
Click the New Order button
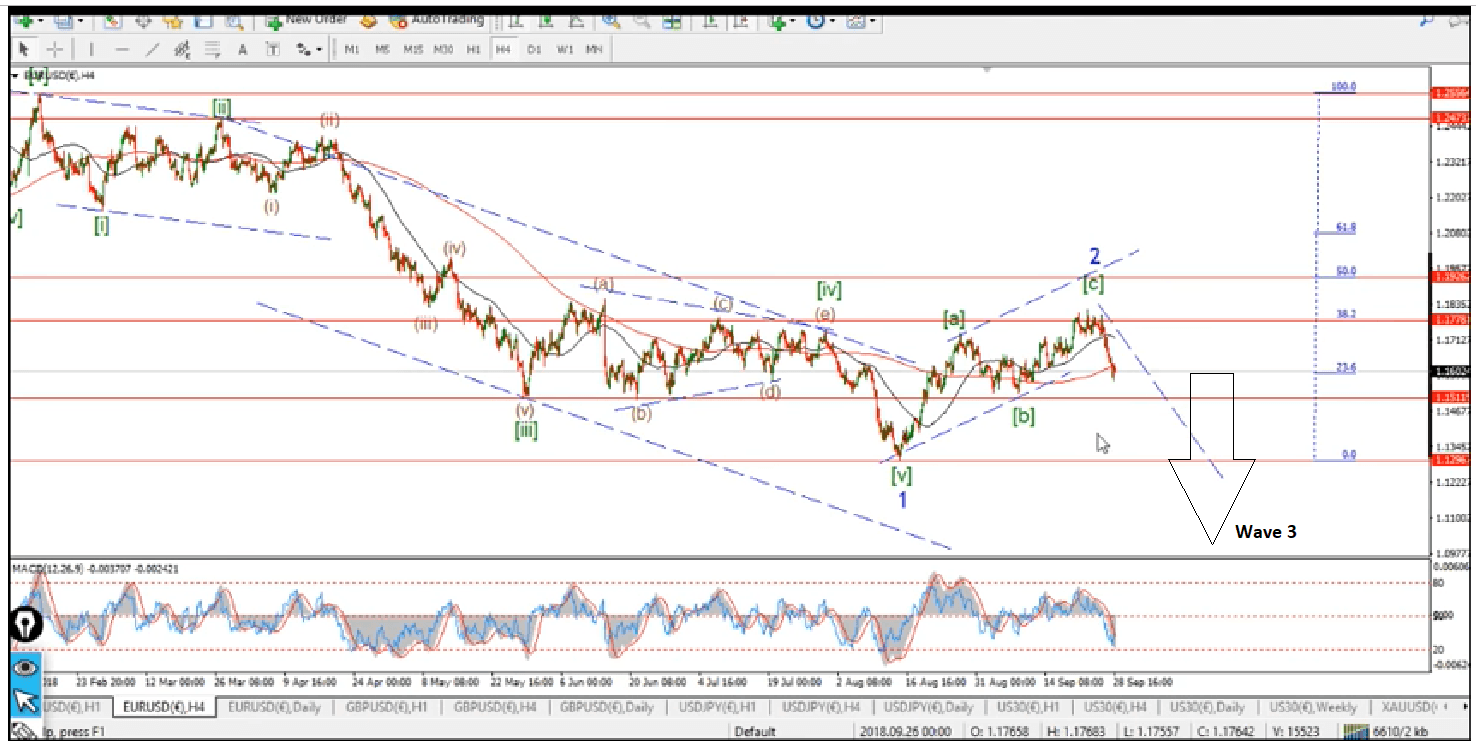[x=305, y=20]
